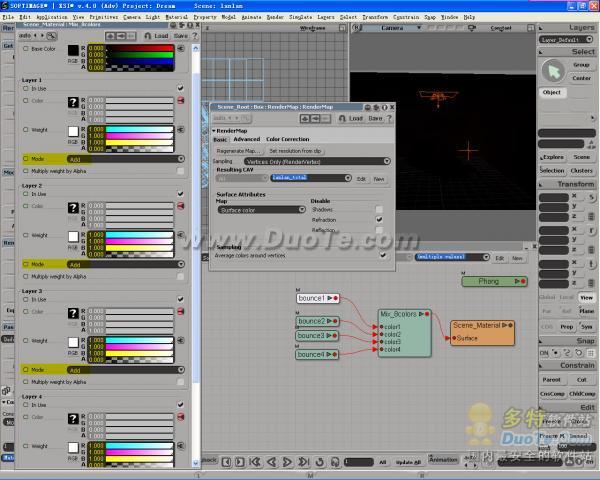Click the arrow Select tool icon
The image size is (600, 480).
pyautogui.click(x=553, y=72)
